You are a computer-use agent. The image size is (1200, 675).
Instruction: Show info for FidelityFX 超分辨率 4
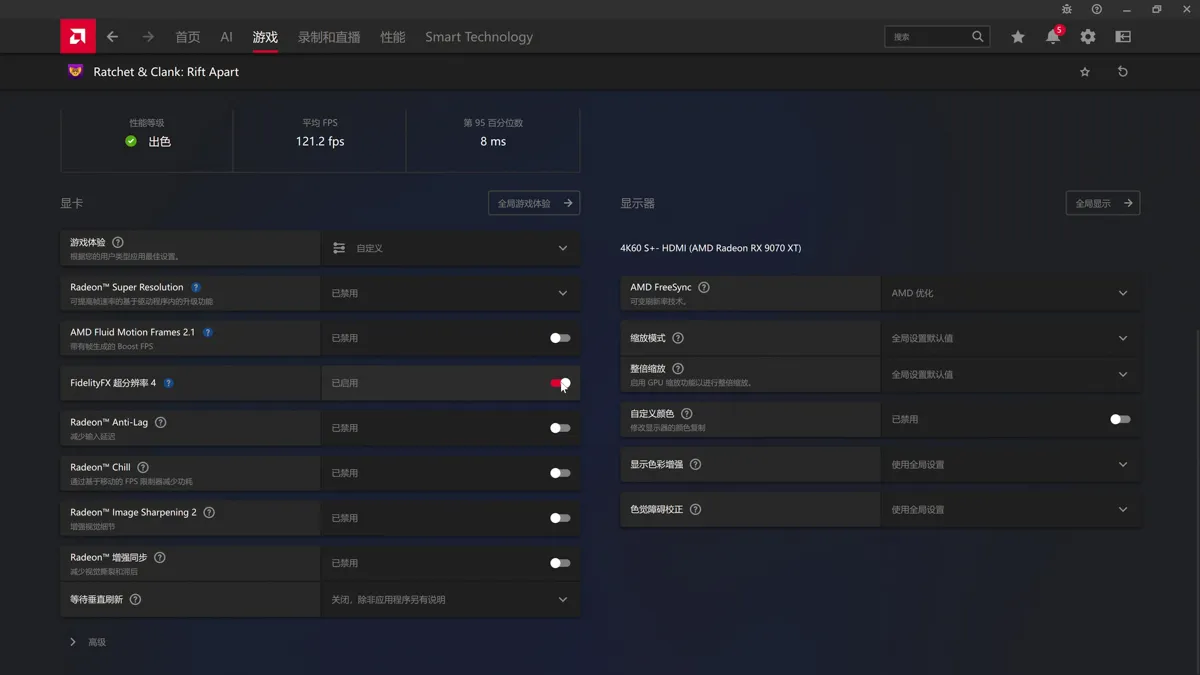pos(168,383)
